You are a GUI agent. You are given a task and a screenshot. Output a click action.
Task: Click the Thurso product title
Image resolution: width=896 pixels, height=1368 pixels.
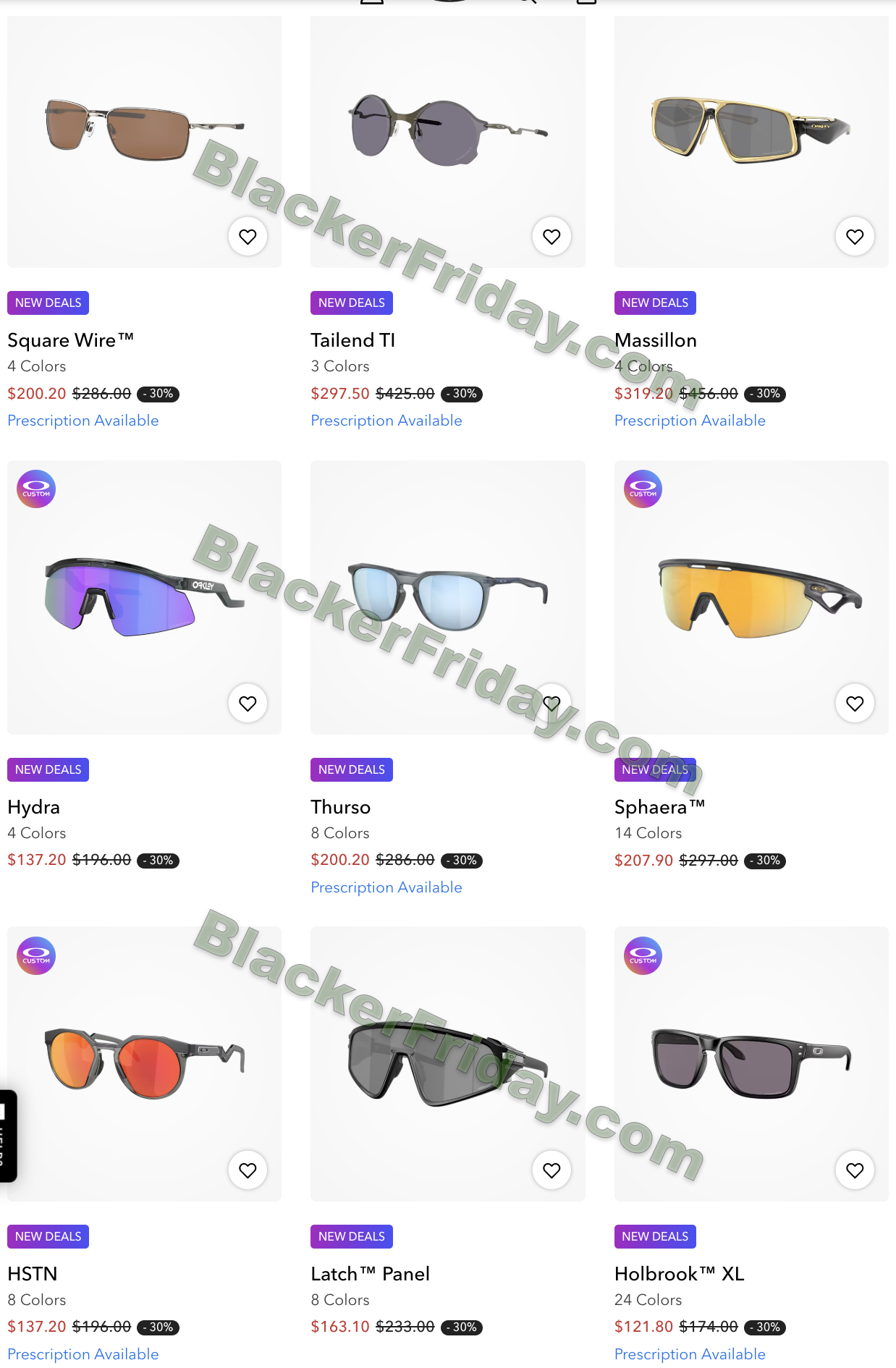click(341, 807)
